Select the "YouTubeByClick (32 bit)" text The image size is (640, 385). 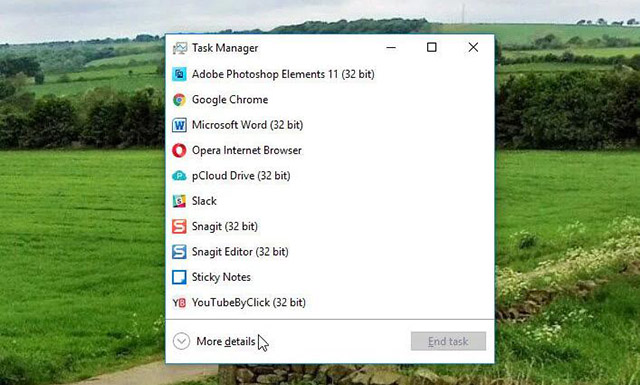[x=249, y=303]
